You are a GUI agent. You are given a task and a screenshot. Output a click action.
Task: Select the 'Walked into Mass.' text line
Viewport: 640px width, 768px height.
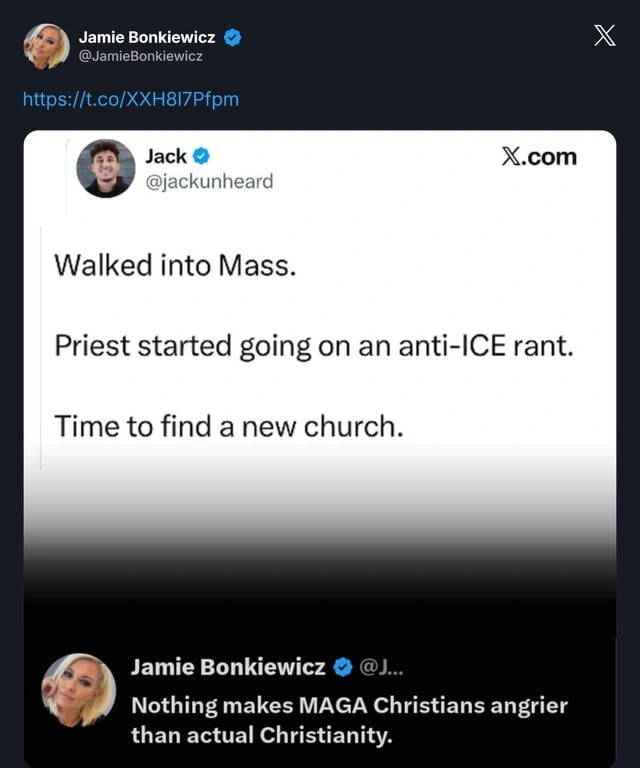pos(175,265)
